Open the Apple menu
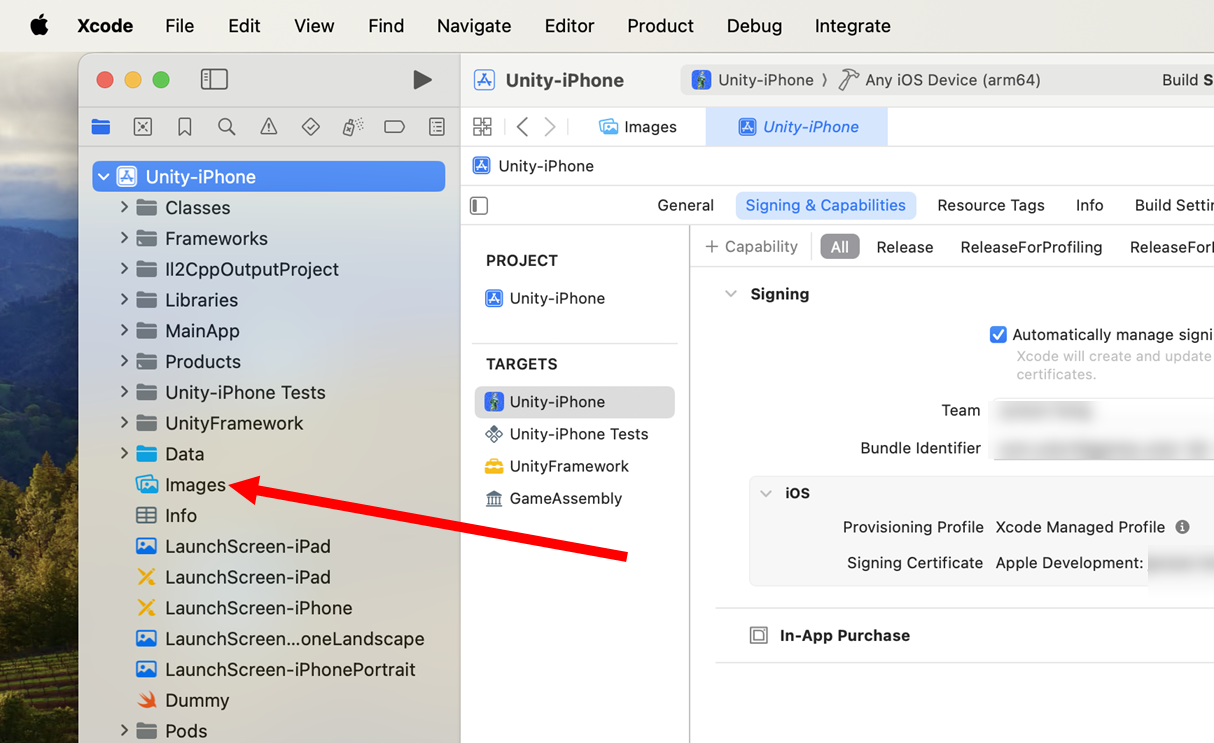Viewport: 1214px width, 743px height. [x=39, y=26]
